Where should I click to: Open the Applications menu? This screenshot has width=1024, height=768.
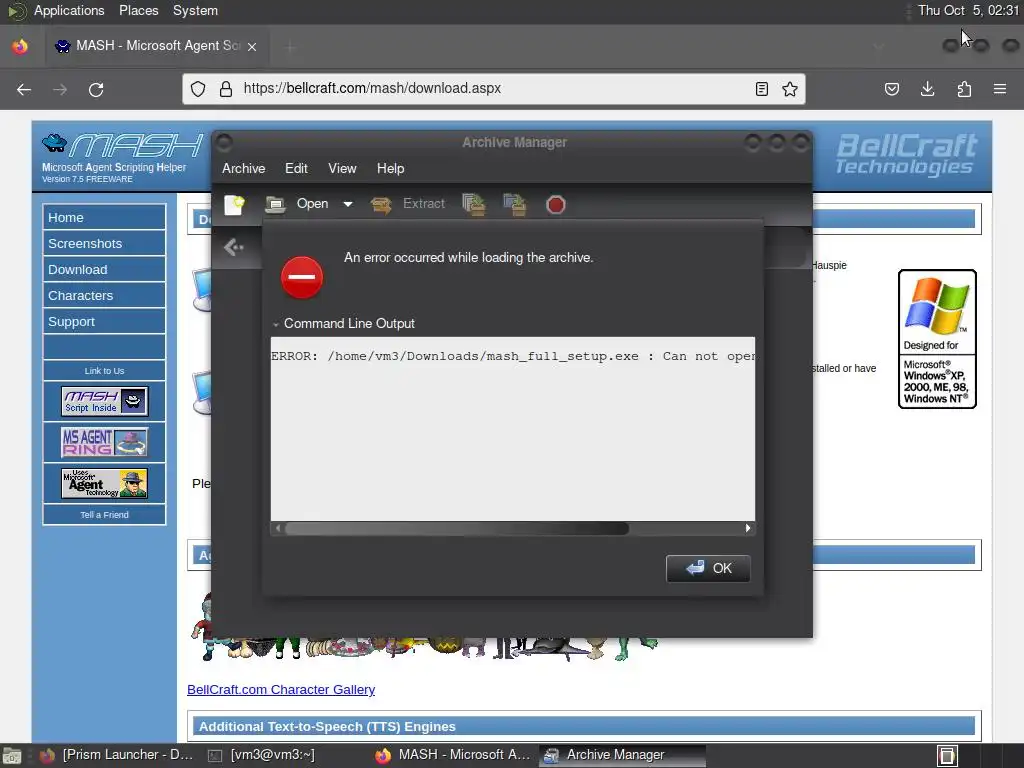69,10
